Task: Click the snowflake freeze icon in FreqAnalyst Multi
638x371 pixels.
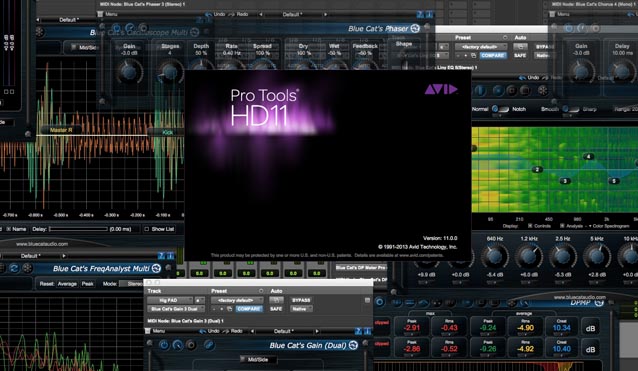Action: click(27, 268)
